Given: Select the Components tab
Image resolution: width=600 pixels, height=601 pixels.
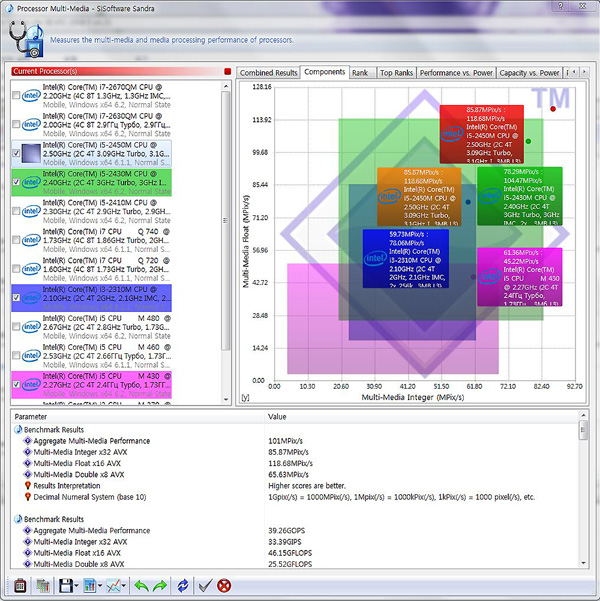Looking at the screenshot, I should [324, 72].
